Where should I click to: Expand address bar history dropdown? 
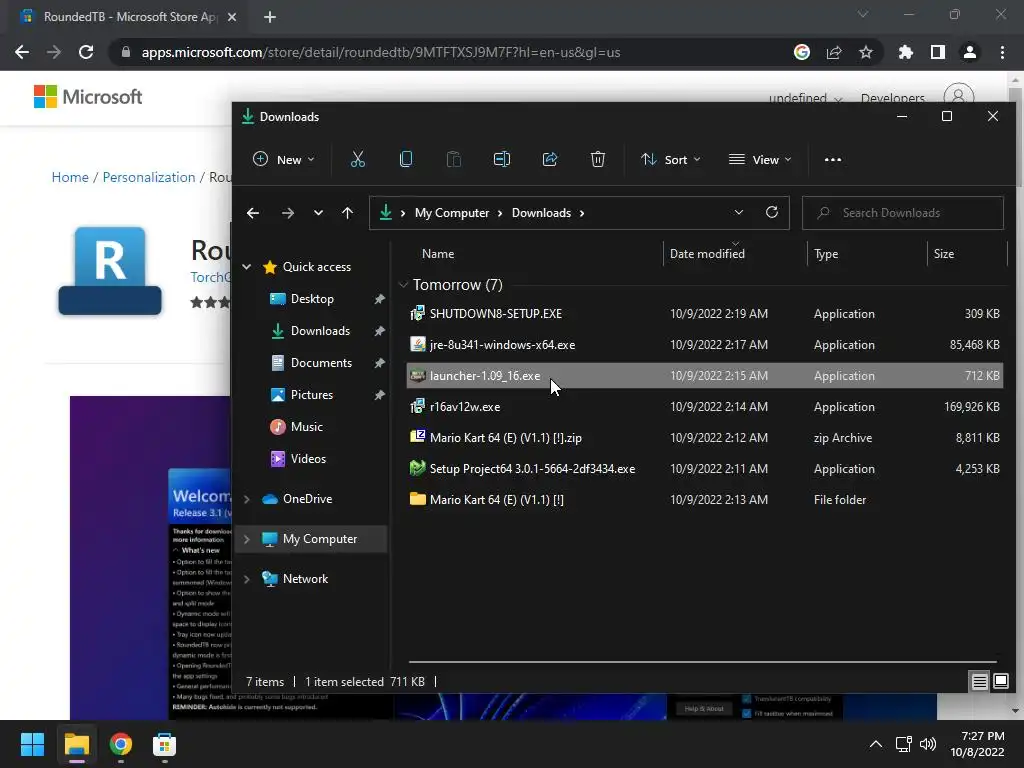[739, 212]
